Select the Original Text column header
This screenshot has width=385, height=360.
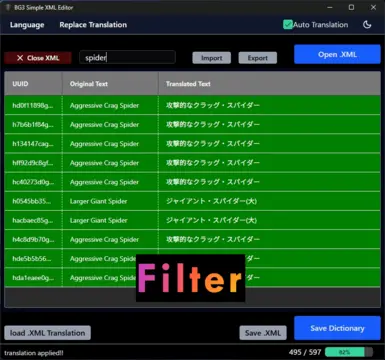point(110,84)
